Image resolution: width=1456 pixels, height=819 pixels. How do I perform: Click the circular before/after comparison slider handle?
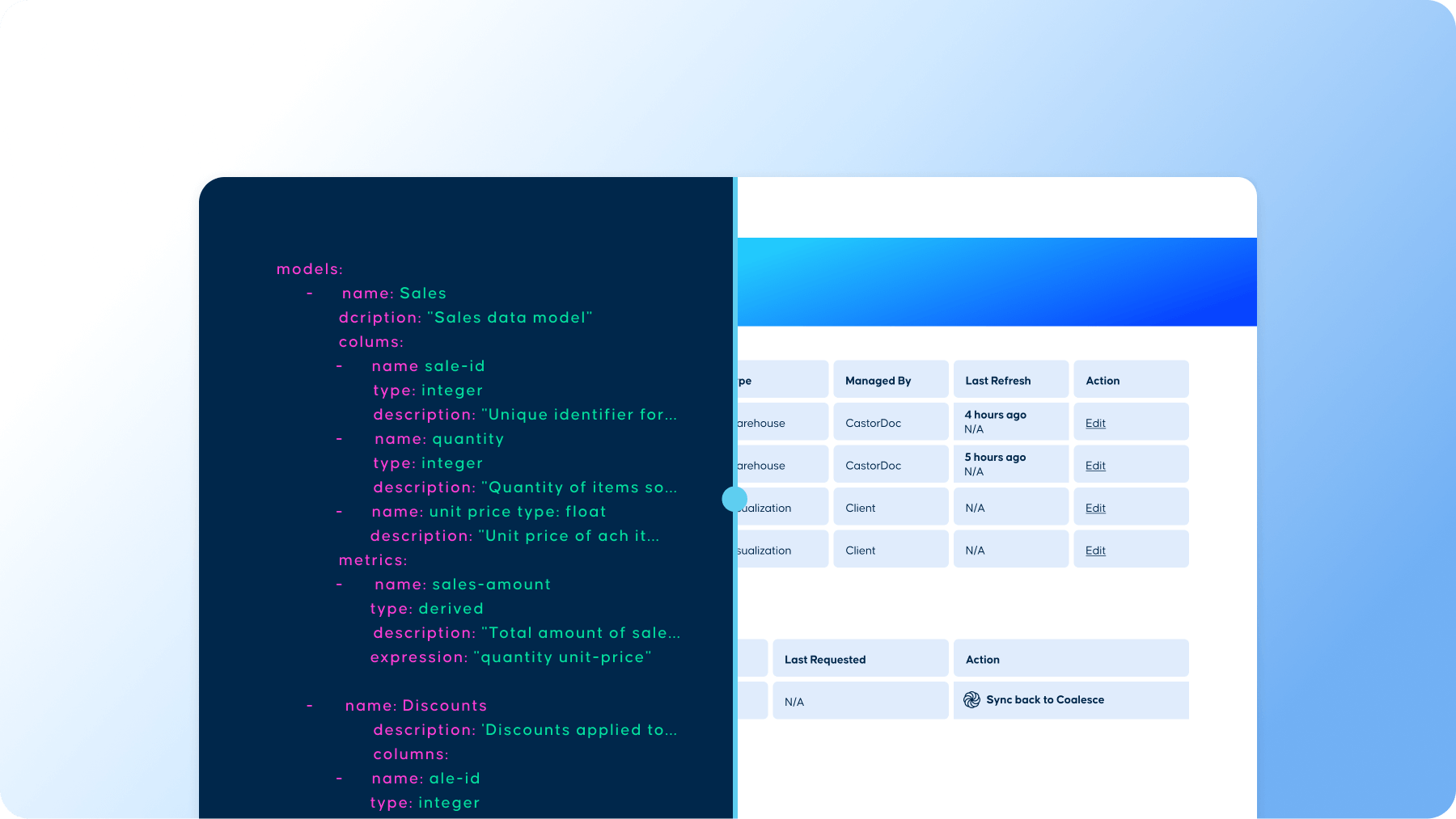point(734,499)
